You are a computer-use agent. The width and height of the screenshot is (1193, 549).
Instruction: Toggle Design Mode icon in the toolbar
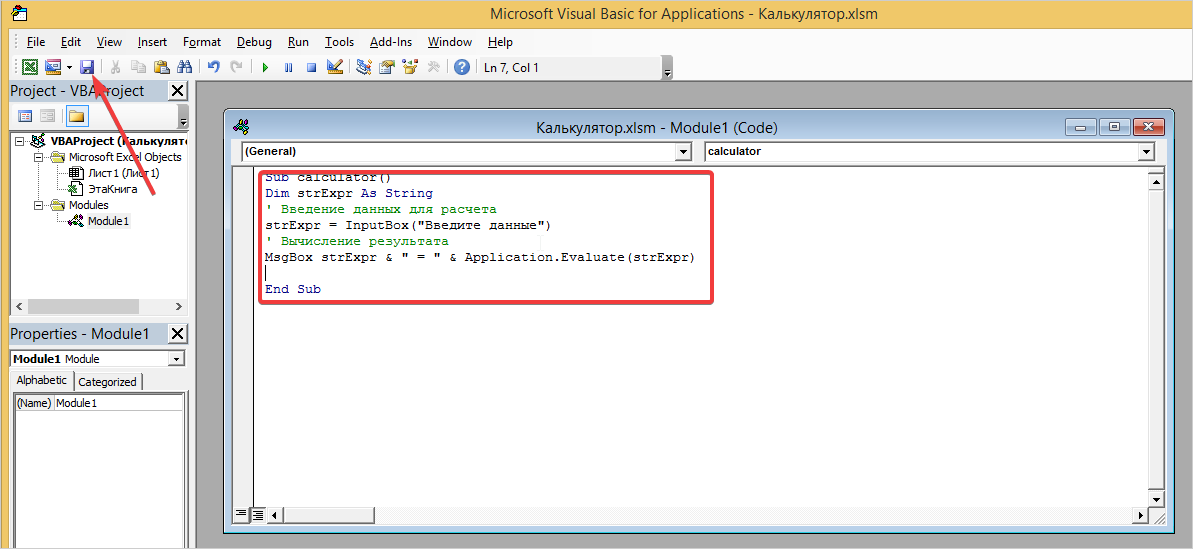point(335,67)
